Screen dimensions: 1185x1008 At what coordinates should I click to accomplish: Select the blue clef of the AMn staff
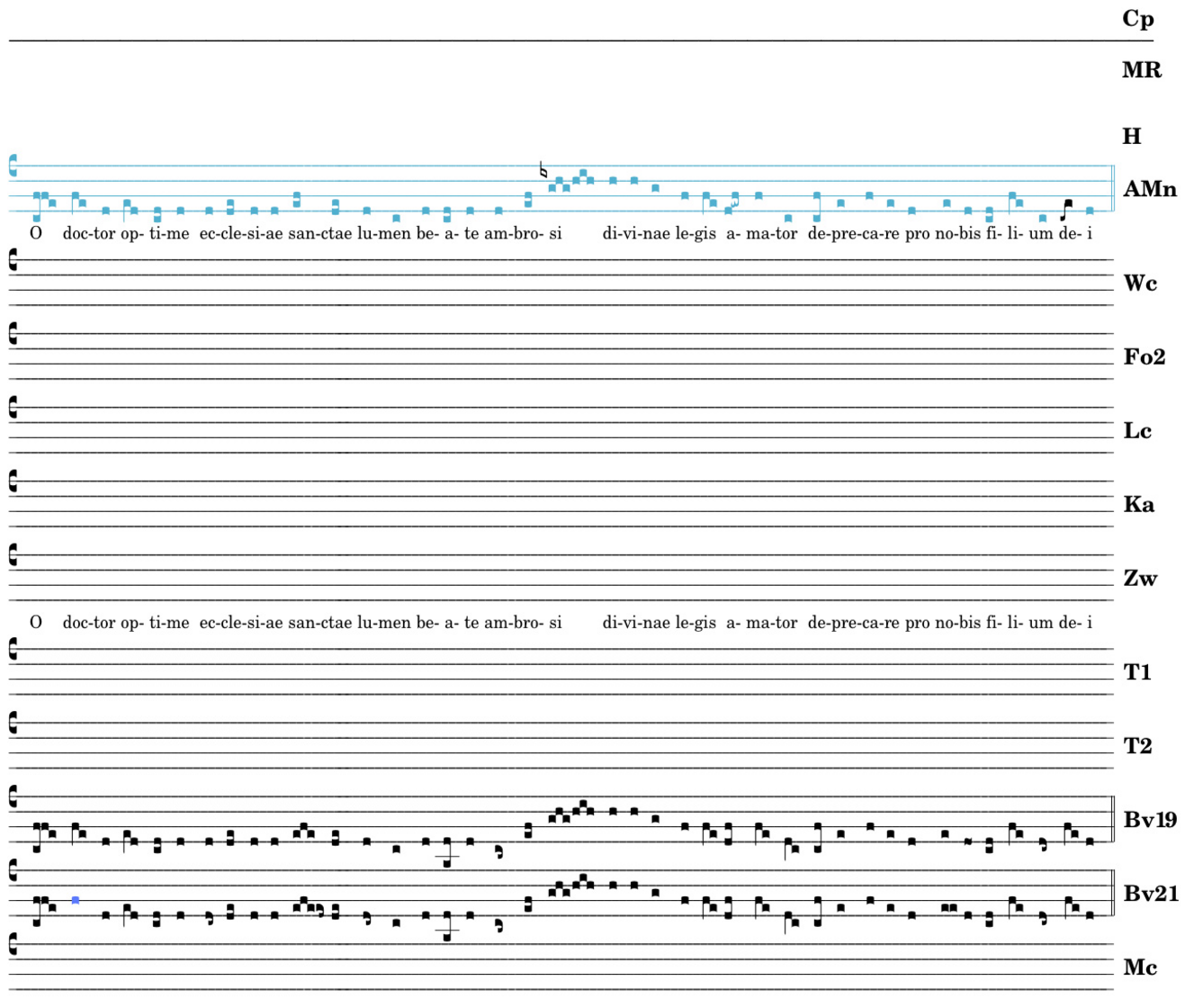[x=13, y=166]
